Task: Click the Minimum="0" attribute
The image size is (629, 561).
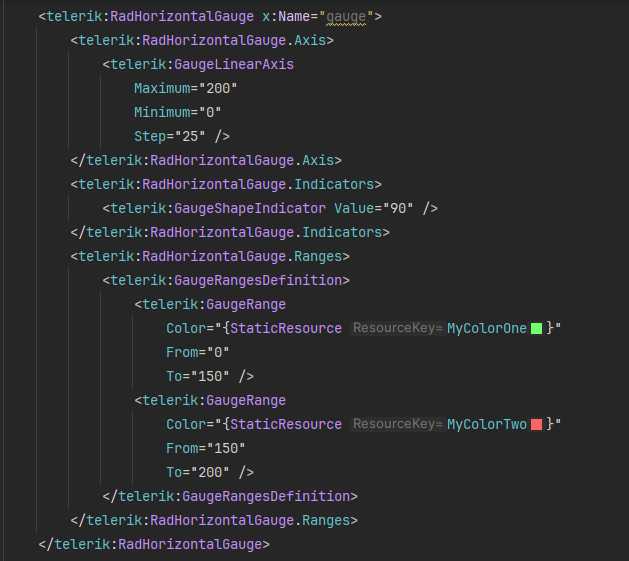Action: pos(178,112)
